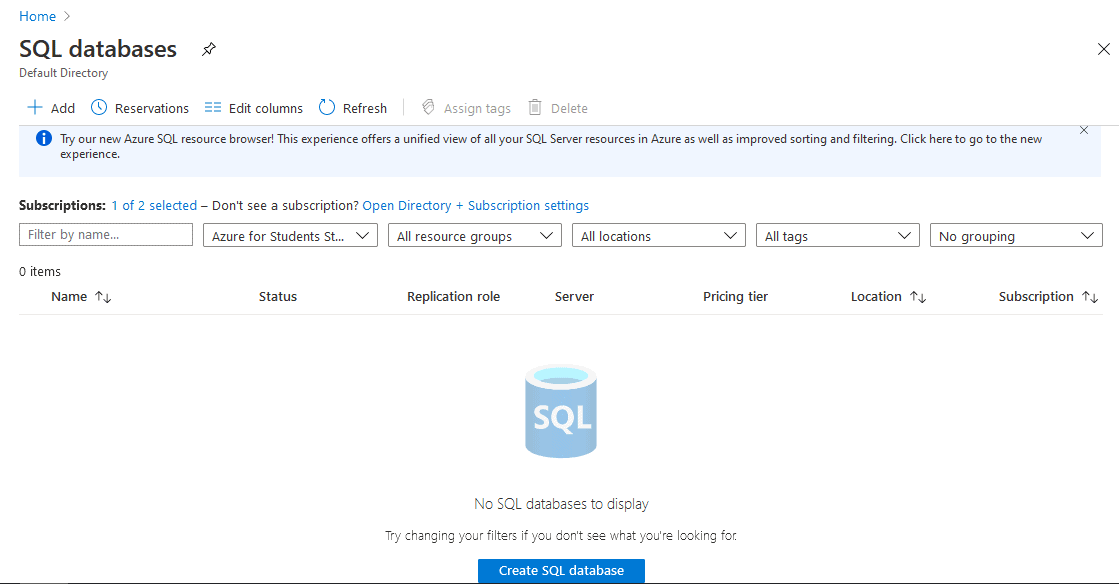Navigate to Home breadcrumb
The image size is (1119, 584).
pos(37,15)
